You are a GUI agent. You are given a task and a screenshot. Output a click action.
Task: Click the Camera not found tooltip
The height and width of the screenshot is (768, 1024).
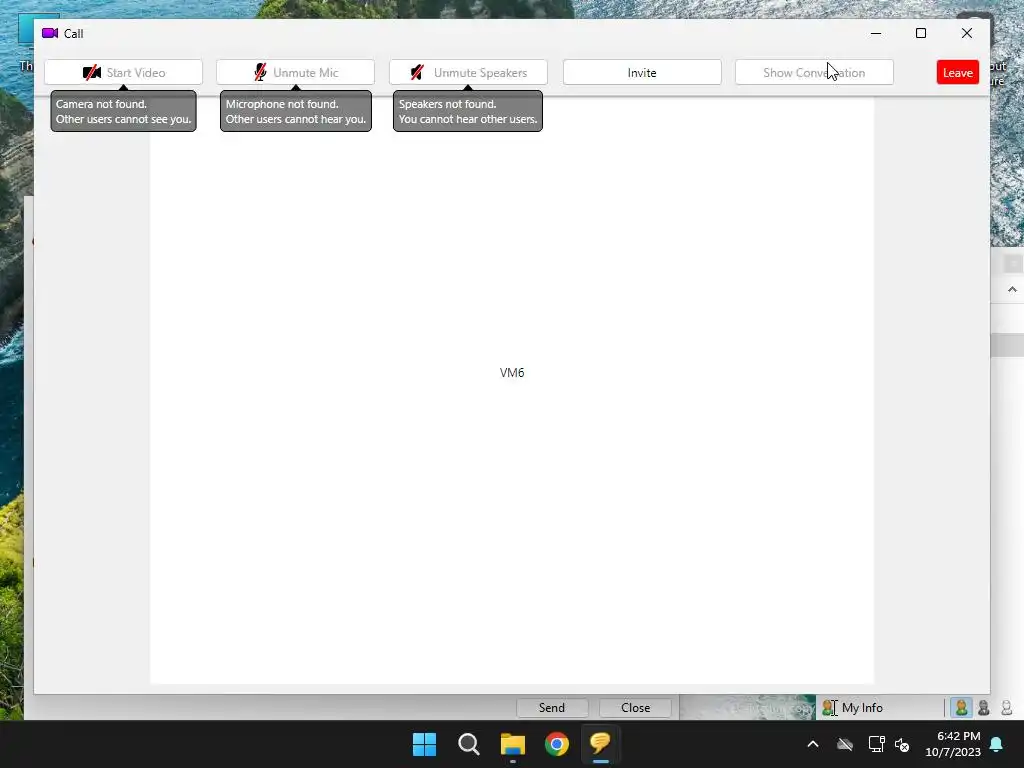tap(123, 112)
